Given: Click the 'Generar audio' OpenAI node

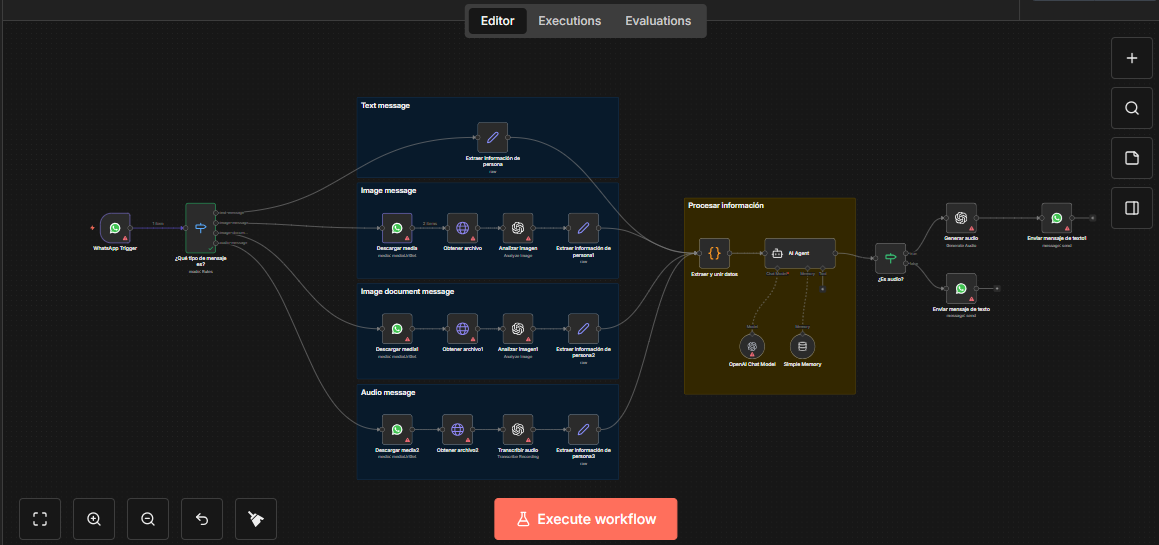Looking at the screenshot, I should click(x=960, y=218).
